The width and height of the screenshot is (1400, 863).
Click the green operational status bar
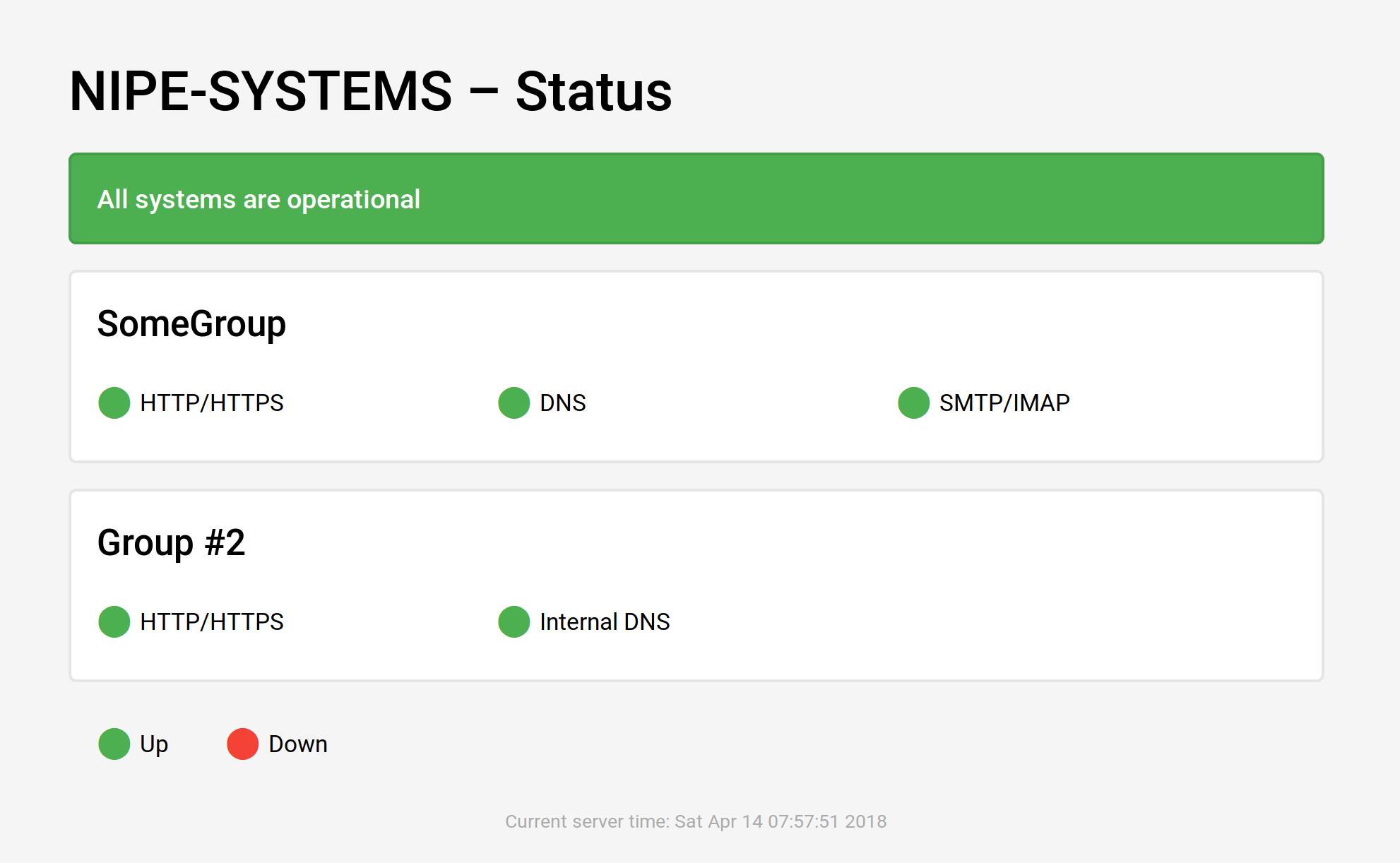pyautogui.click(x=696, y=198)
